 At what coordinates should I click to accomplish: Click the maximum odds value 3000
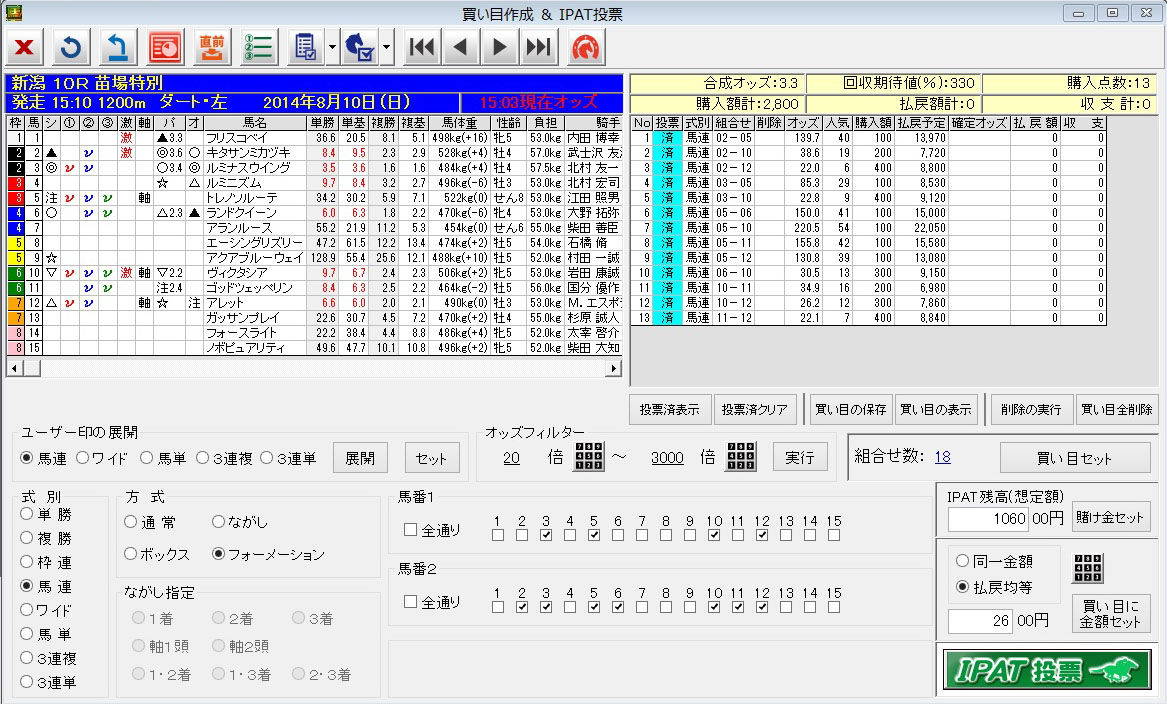click(x=667, y=458)
